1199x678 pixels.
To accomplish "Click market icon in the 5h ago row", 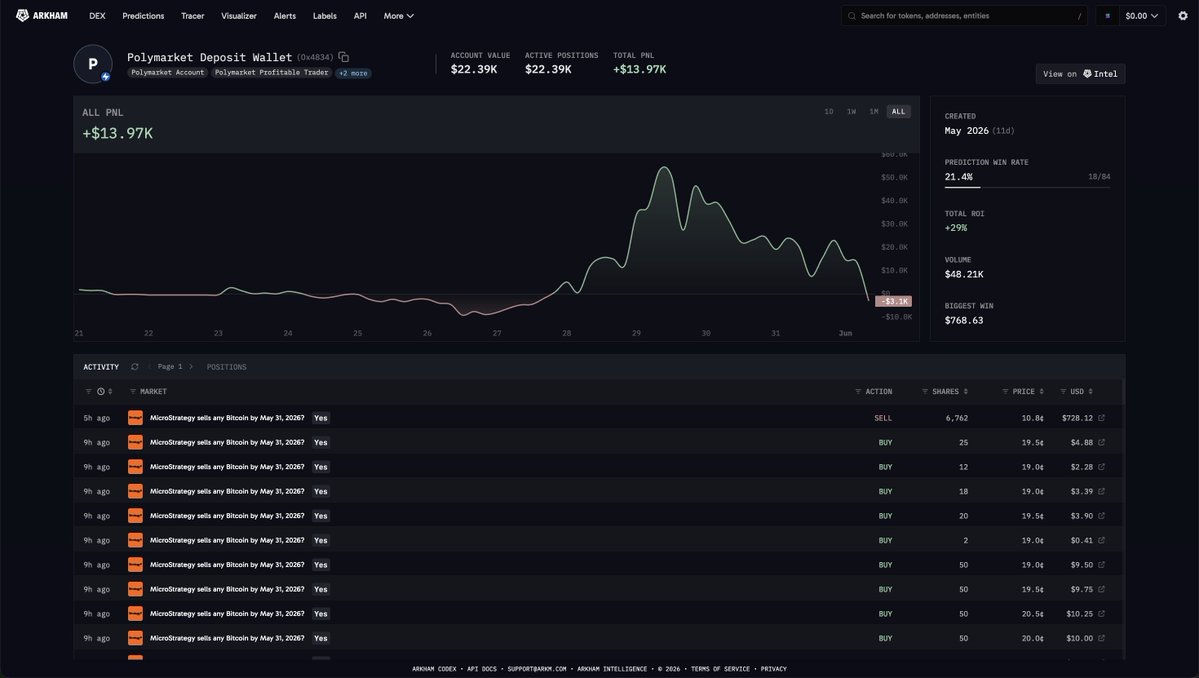I will (x=135, y=418).
